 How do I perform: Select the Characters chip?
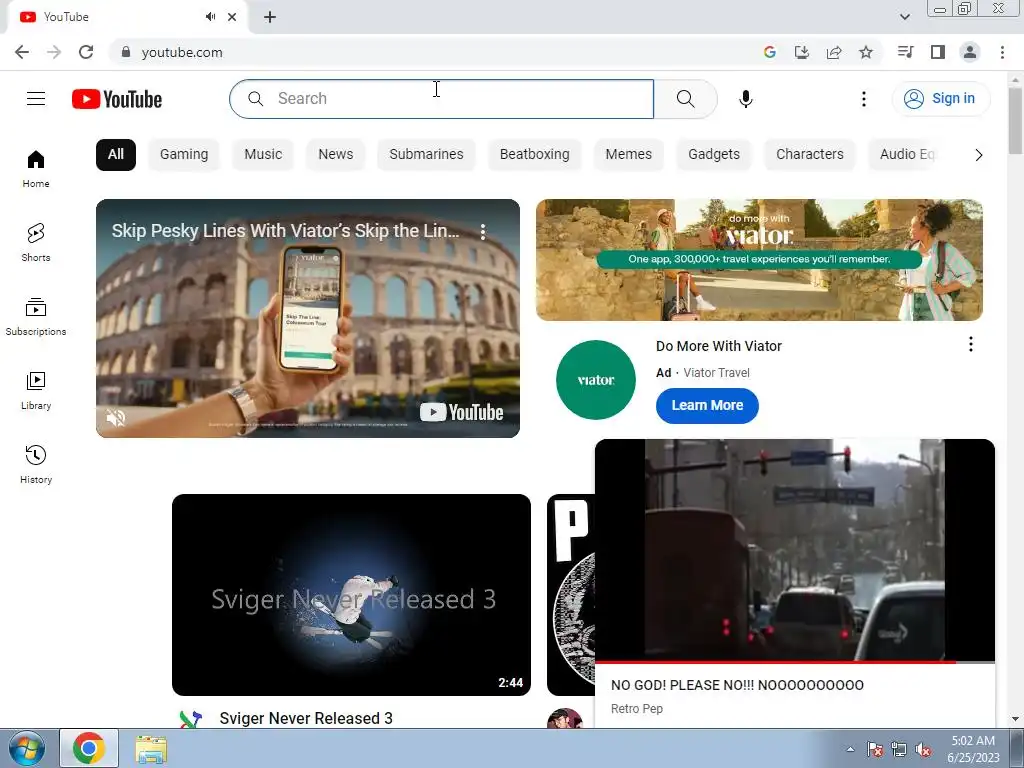coord(810,155)
